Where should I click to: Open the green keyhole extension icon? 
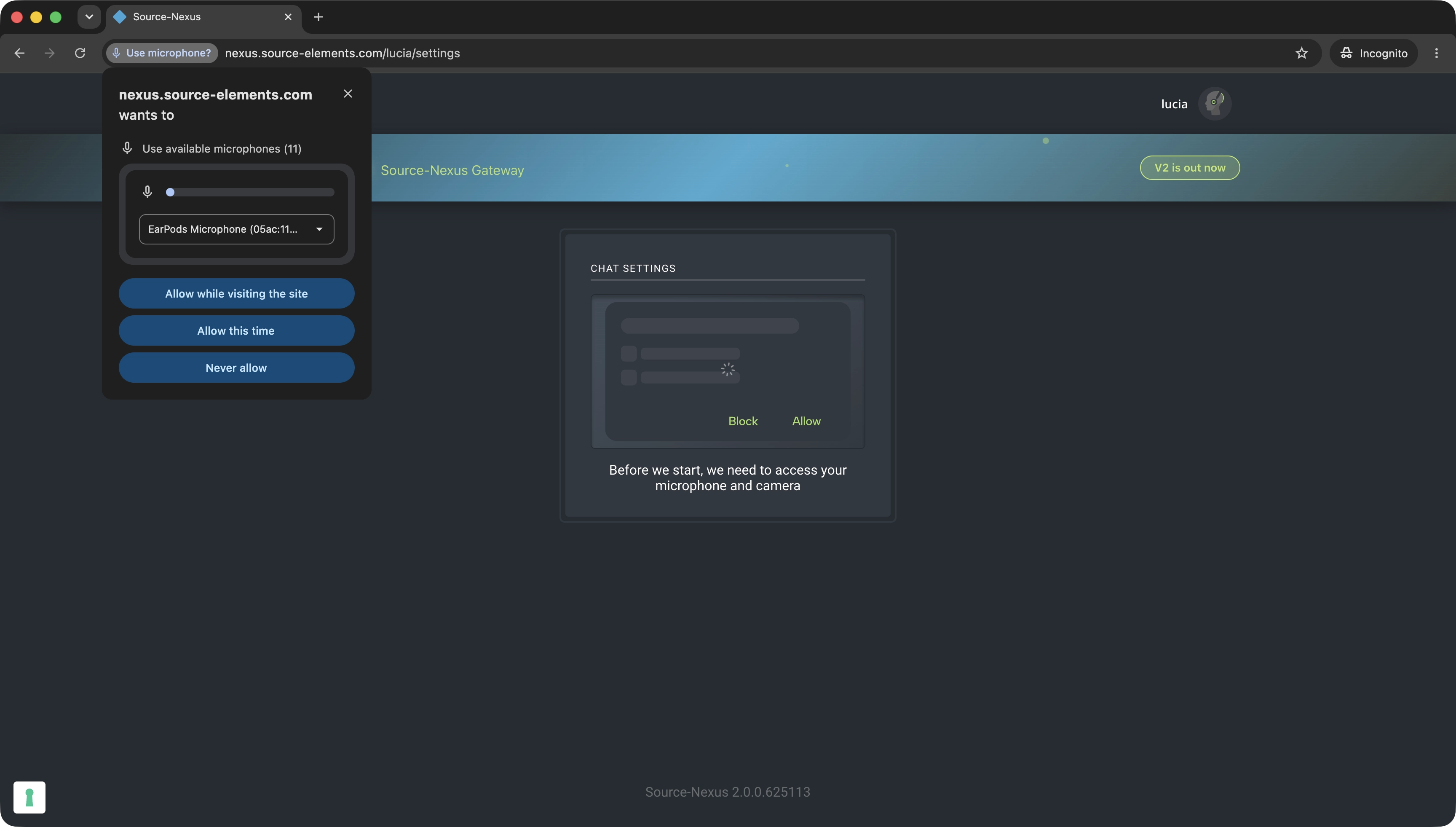pyautogui.click(x=29, y=797)
